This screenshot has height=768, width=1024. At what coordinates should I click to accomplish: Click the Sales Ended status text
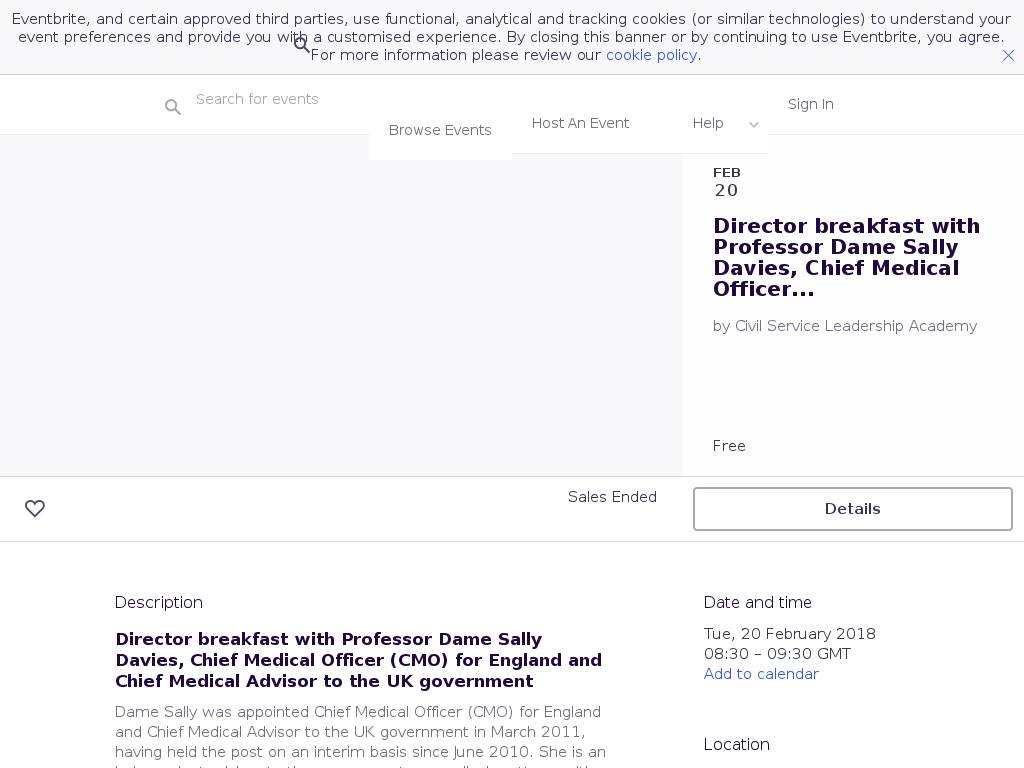click(612, 497)
